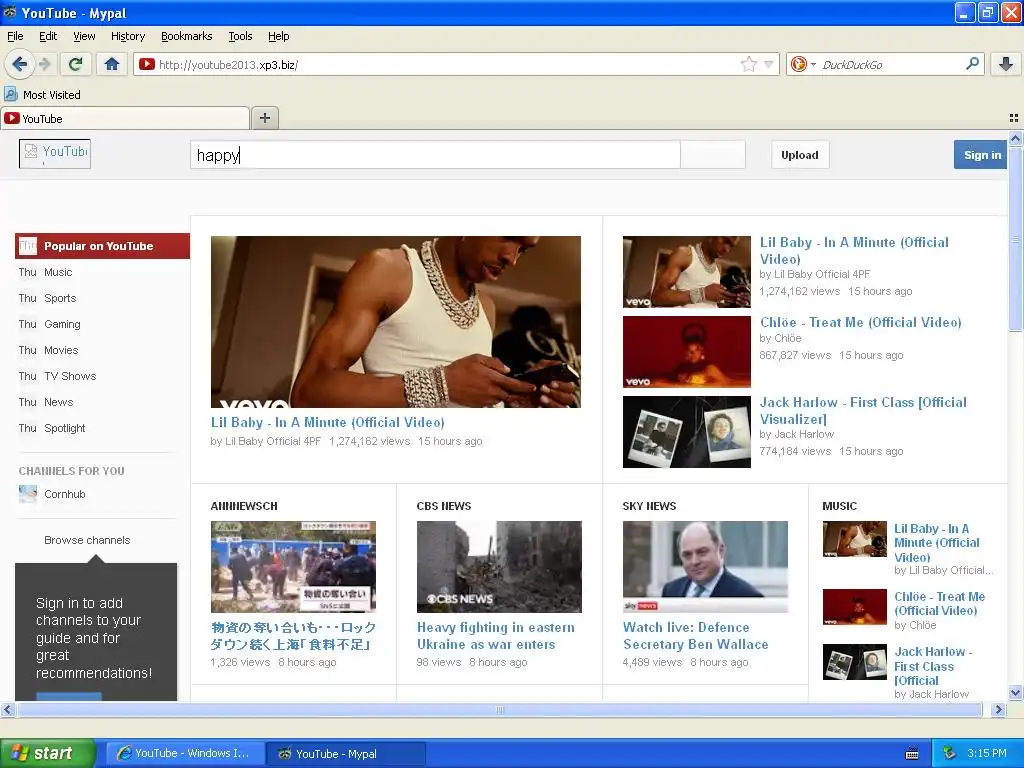Open Jack Harlow First Class thumbnail
The image size is (1024, 768).
[x=686, y=432]
